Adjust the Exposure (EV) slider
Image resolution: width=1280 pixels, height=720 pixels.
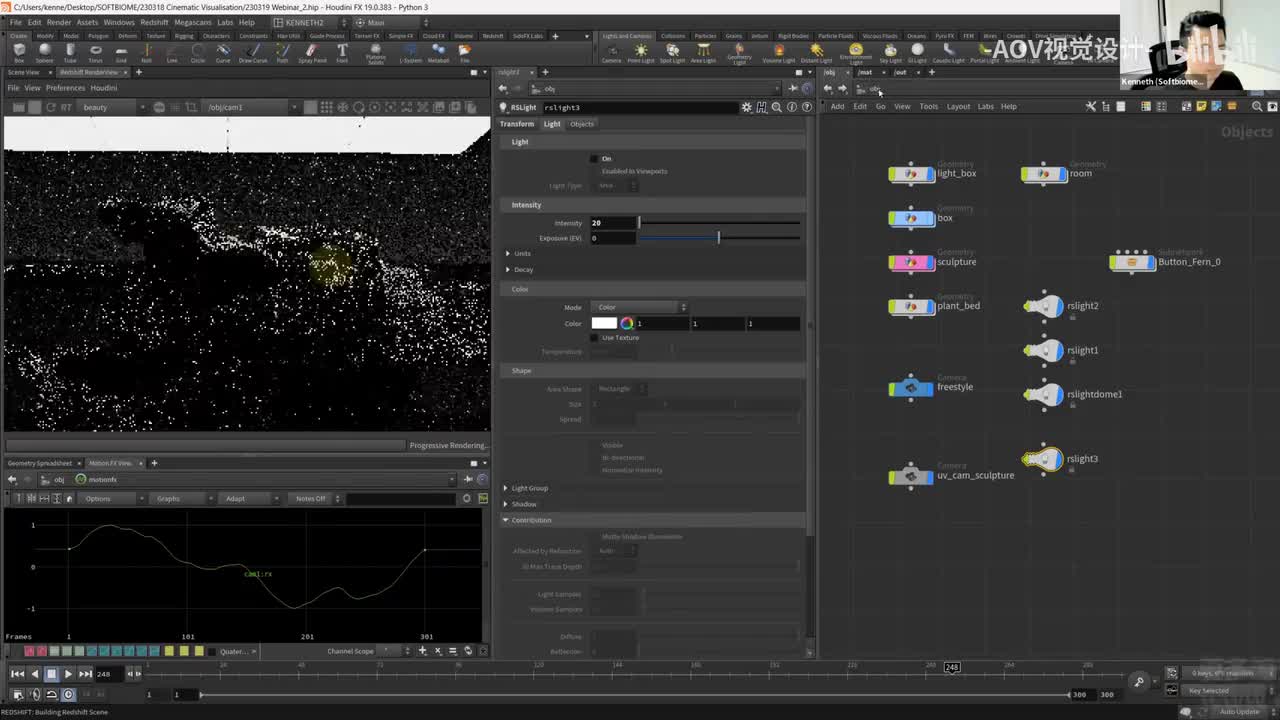720,238
